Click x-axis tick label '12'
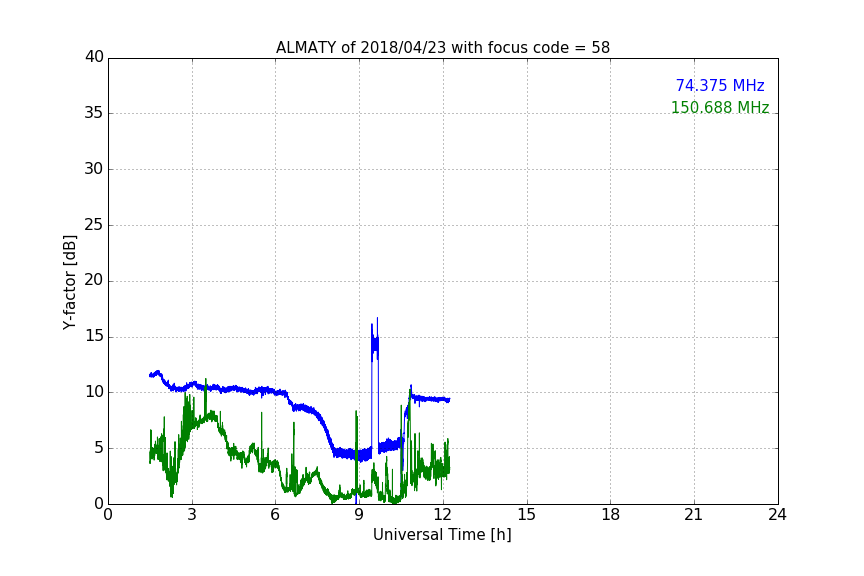Viewport: 864px width, 576px height. pos(443,515)
